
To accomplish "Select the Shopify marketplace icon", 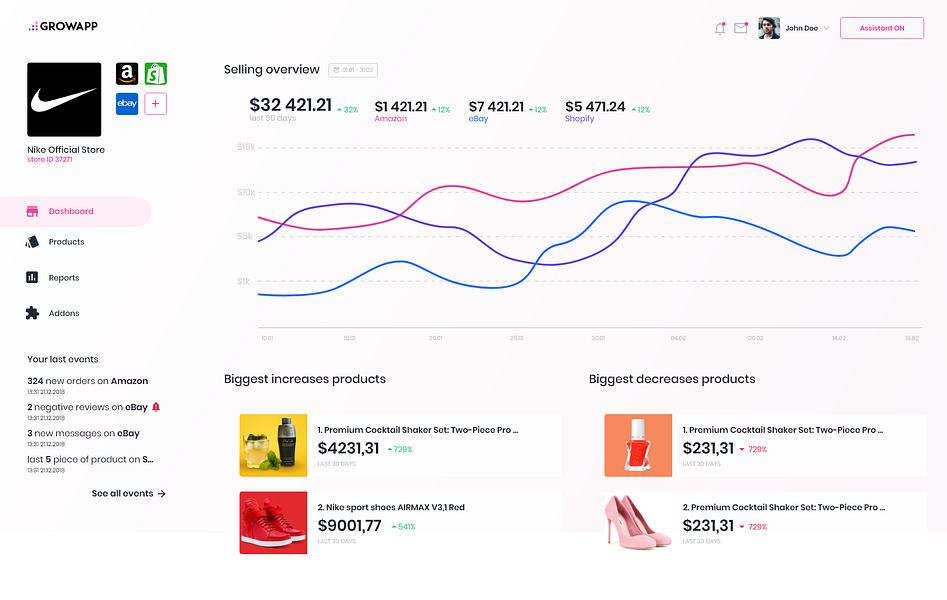I will click(x=156, y=74).
